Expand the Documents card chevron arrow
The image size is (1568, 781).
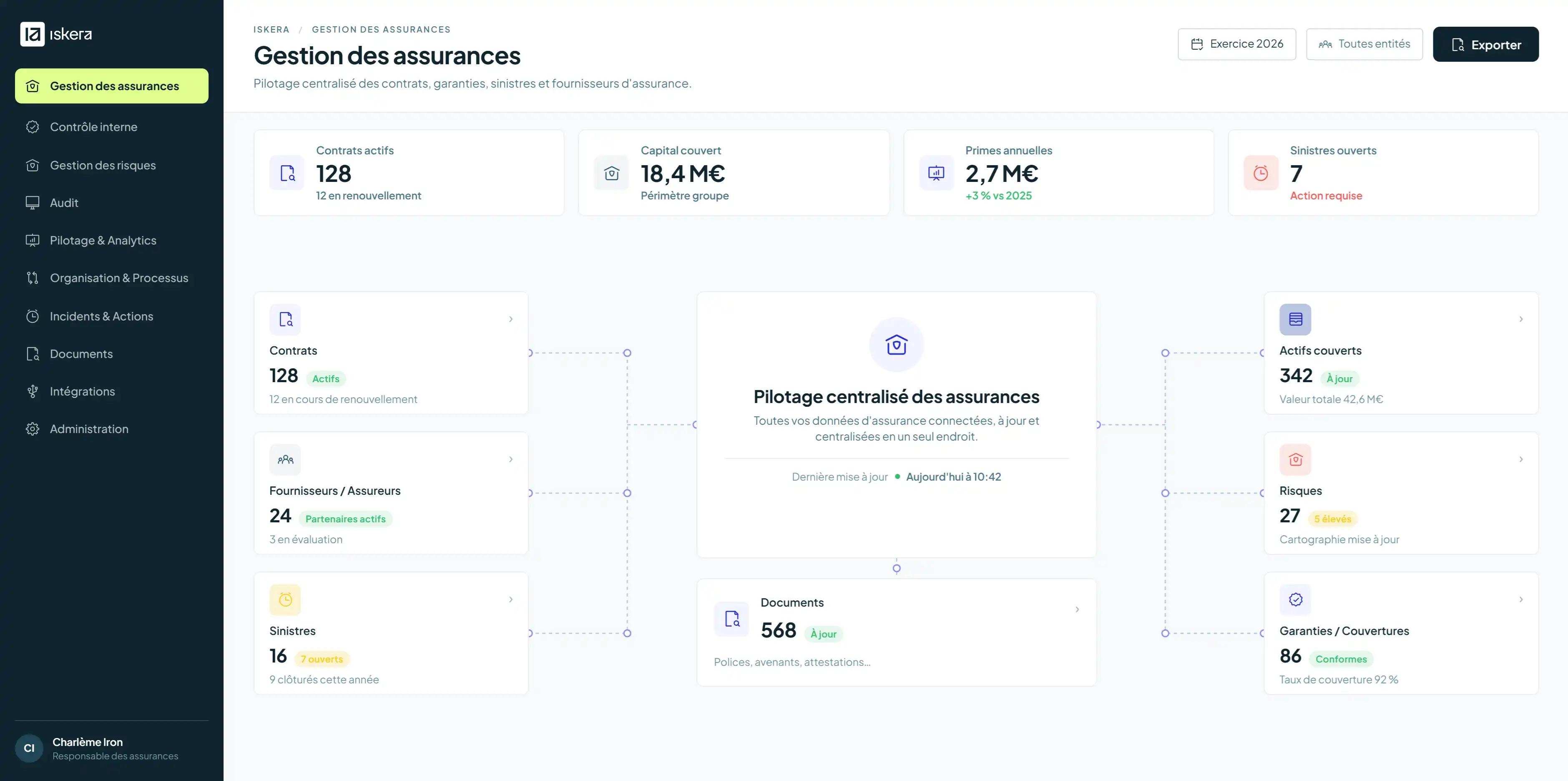click(x=1078, y=610)
